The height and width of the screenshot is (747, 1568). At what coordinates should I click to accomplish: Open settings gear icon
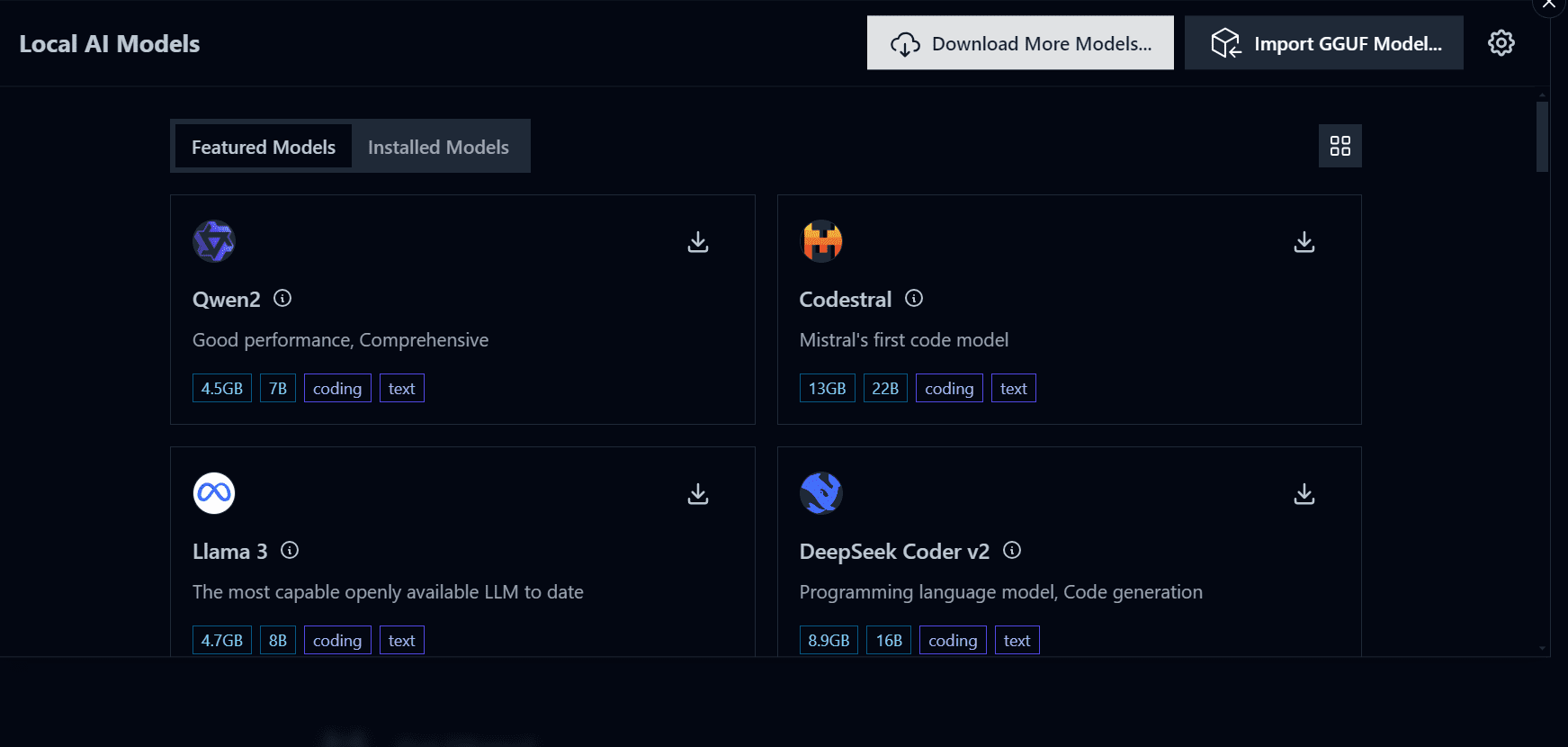click(1501, 42)
